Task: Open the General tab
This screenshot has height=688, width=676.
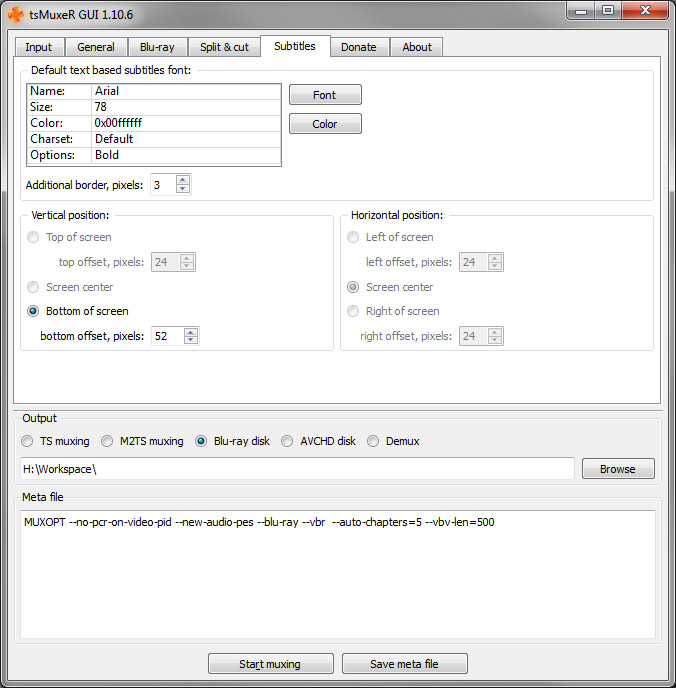Action: pyautogui.click(x=96, y=47)
